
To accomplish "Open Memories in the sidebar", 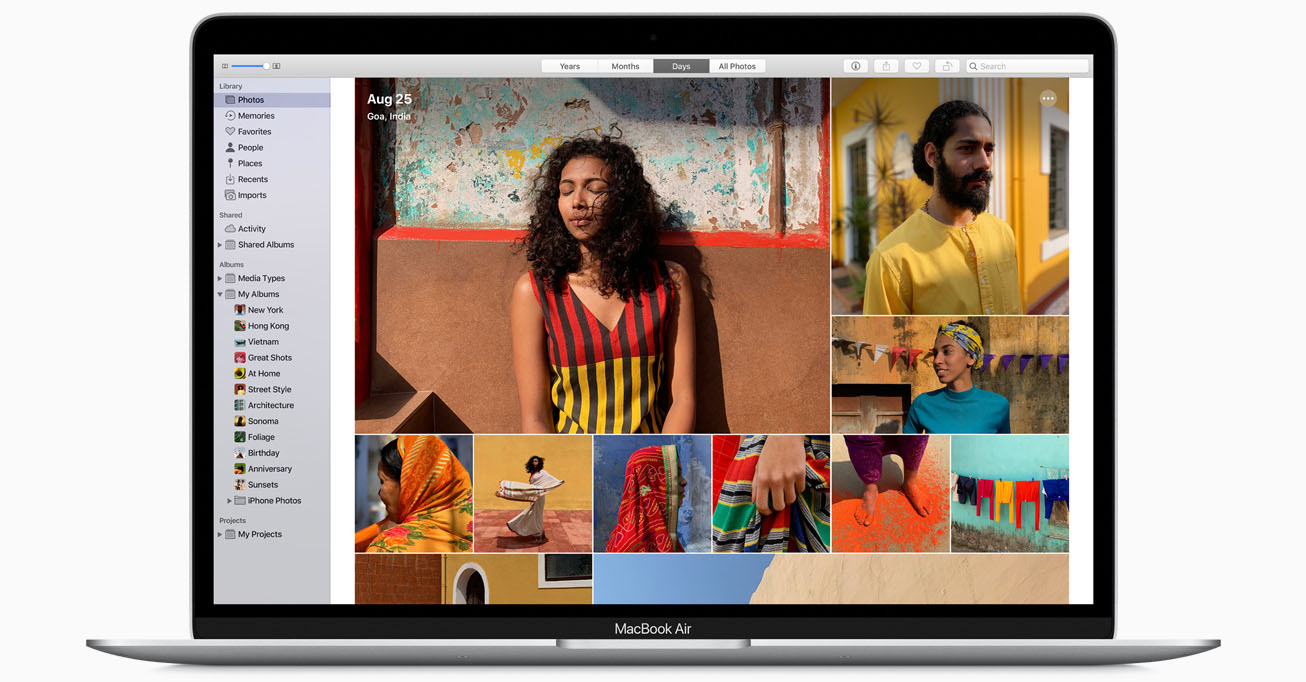I will (x=256, y=116).
